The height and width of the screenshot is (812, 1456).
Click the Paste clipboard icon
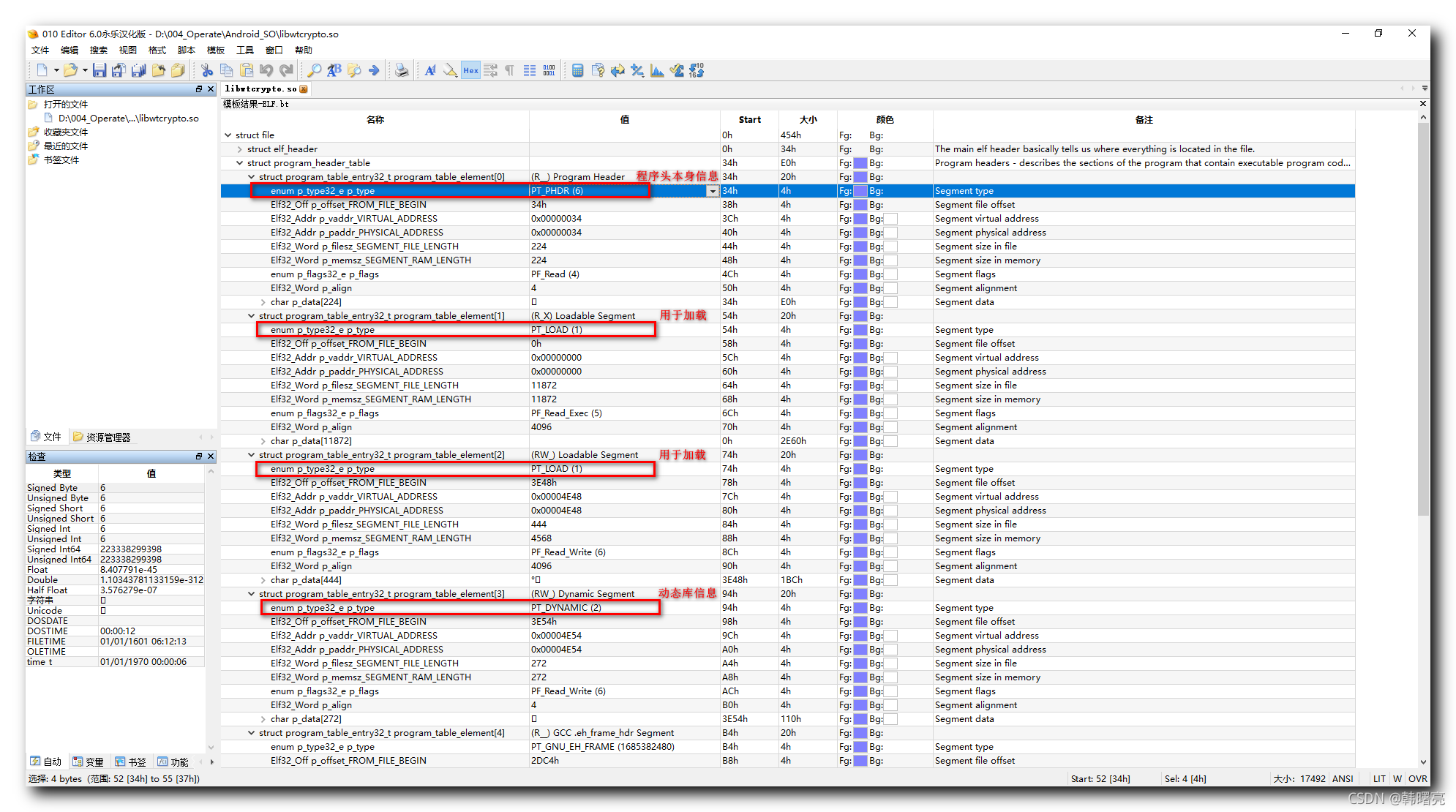[247, 70]
